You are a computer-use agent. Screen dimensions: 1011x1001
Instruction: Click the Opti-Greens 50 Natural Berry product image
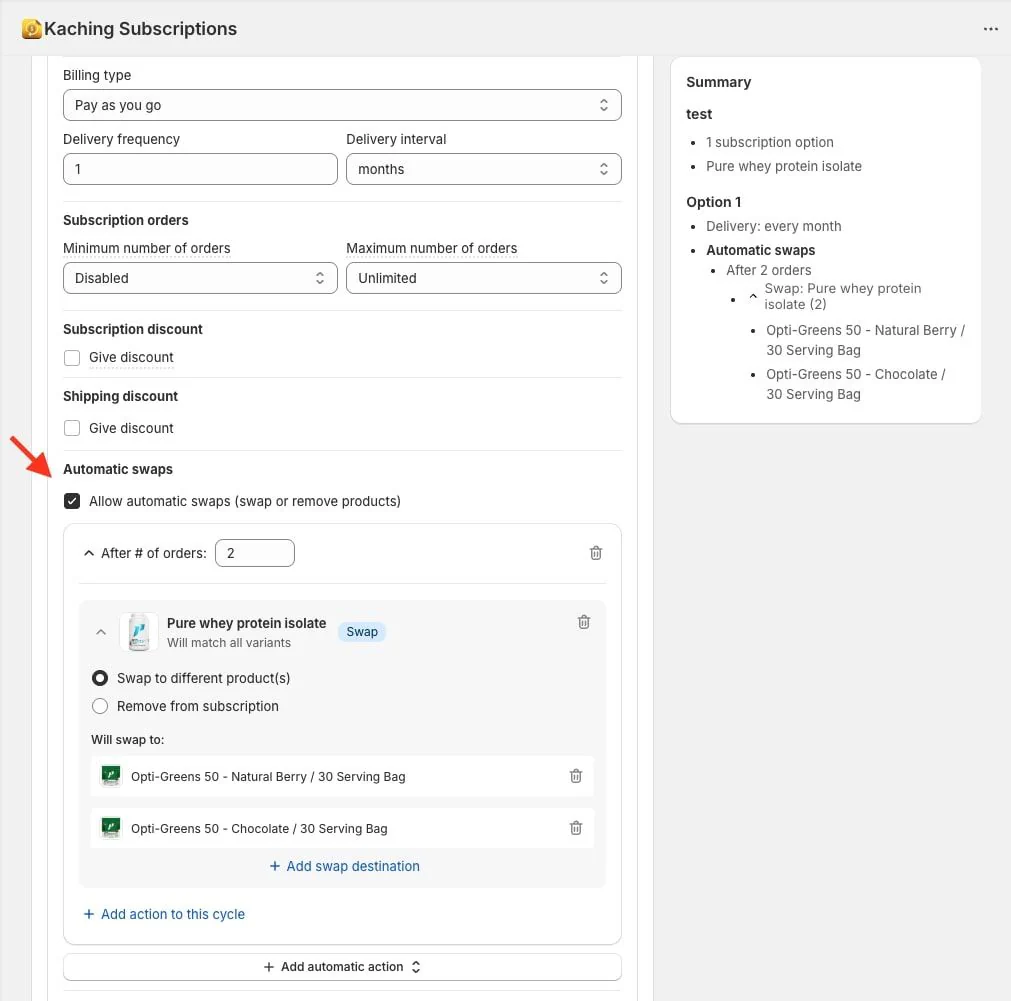pyautogui.click(x=111, y=776)
